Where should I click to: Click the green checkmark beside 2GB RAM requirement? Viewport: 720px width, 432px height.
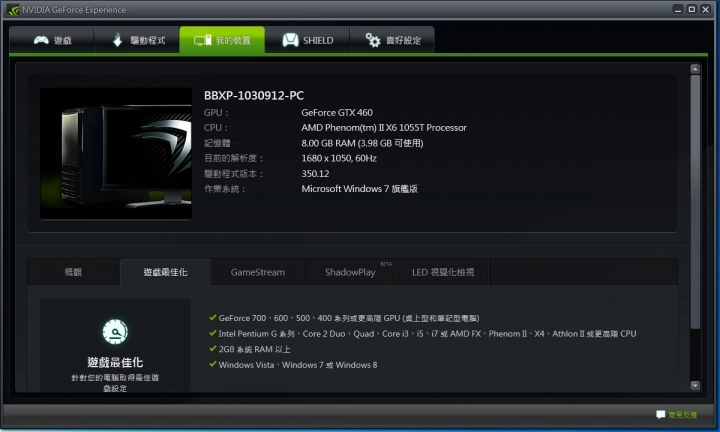pyautogui.click(x=213, y=348)
